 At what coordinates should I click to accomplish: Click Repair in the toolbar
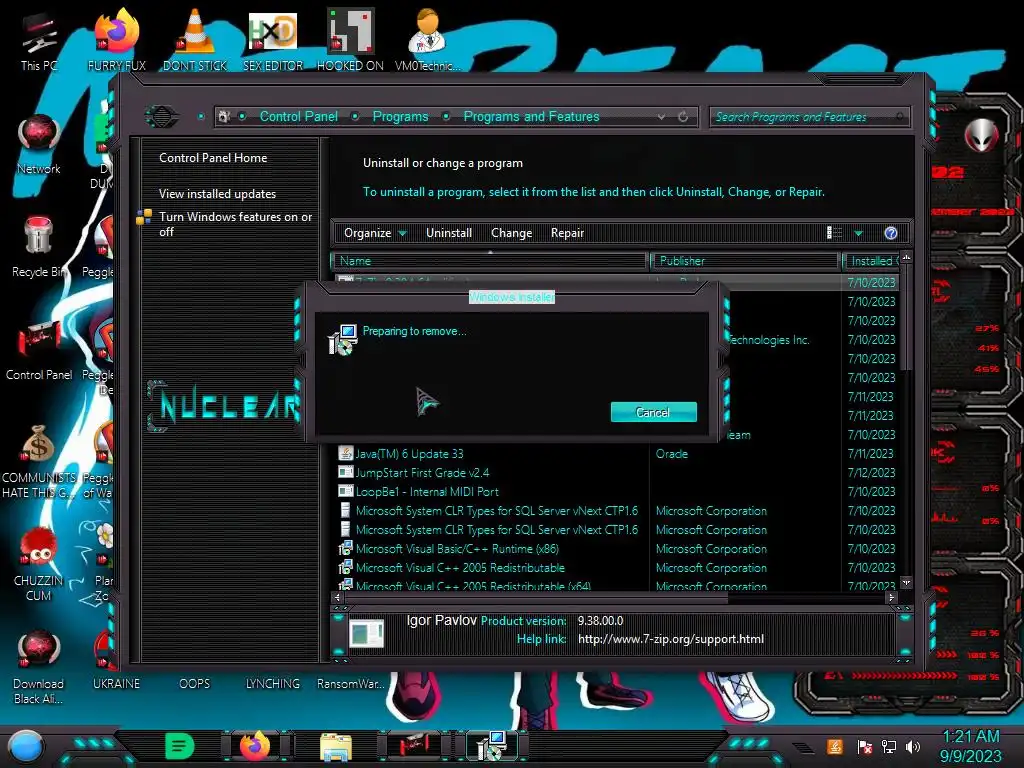point(567,233)
